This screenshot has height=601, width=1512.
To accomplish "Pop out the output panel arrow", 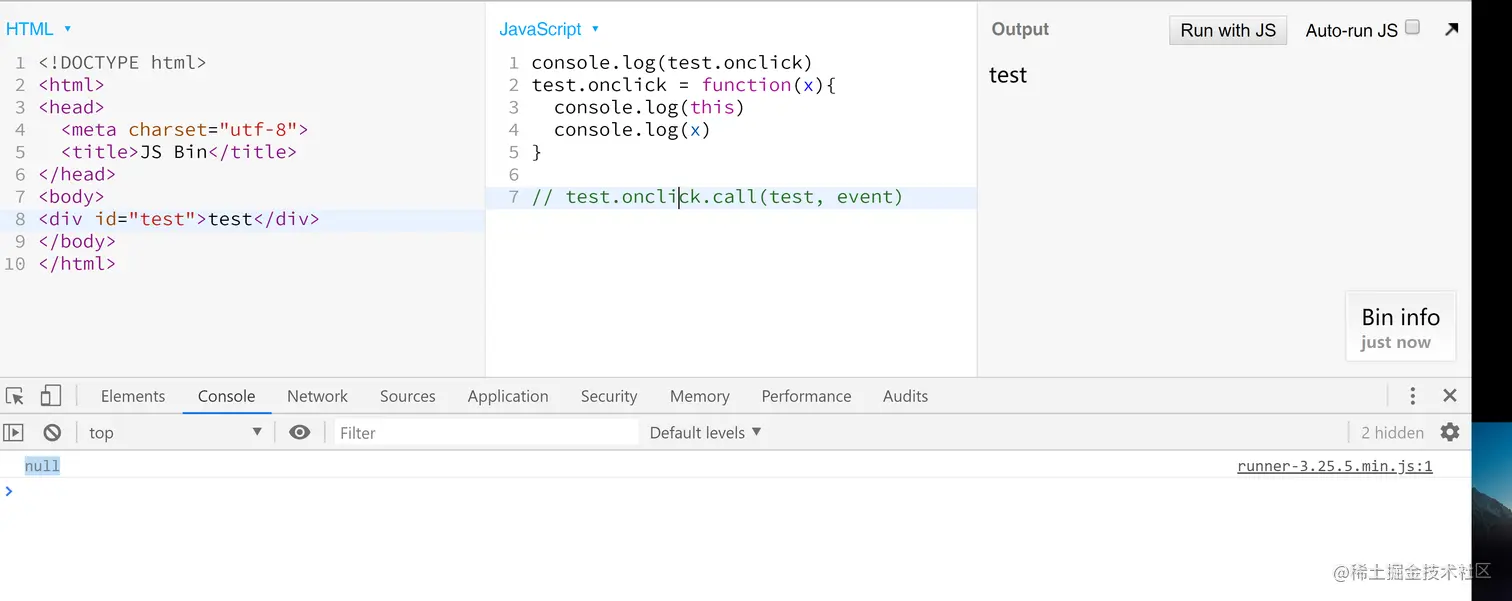I will point(1451,29).
